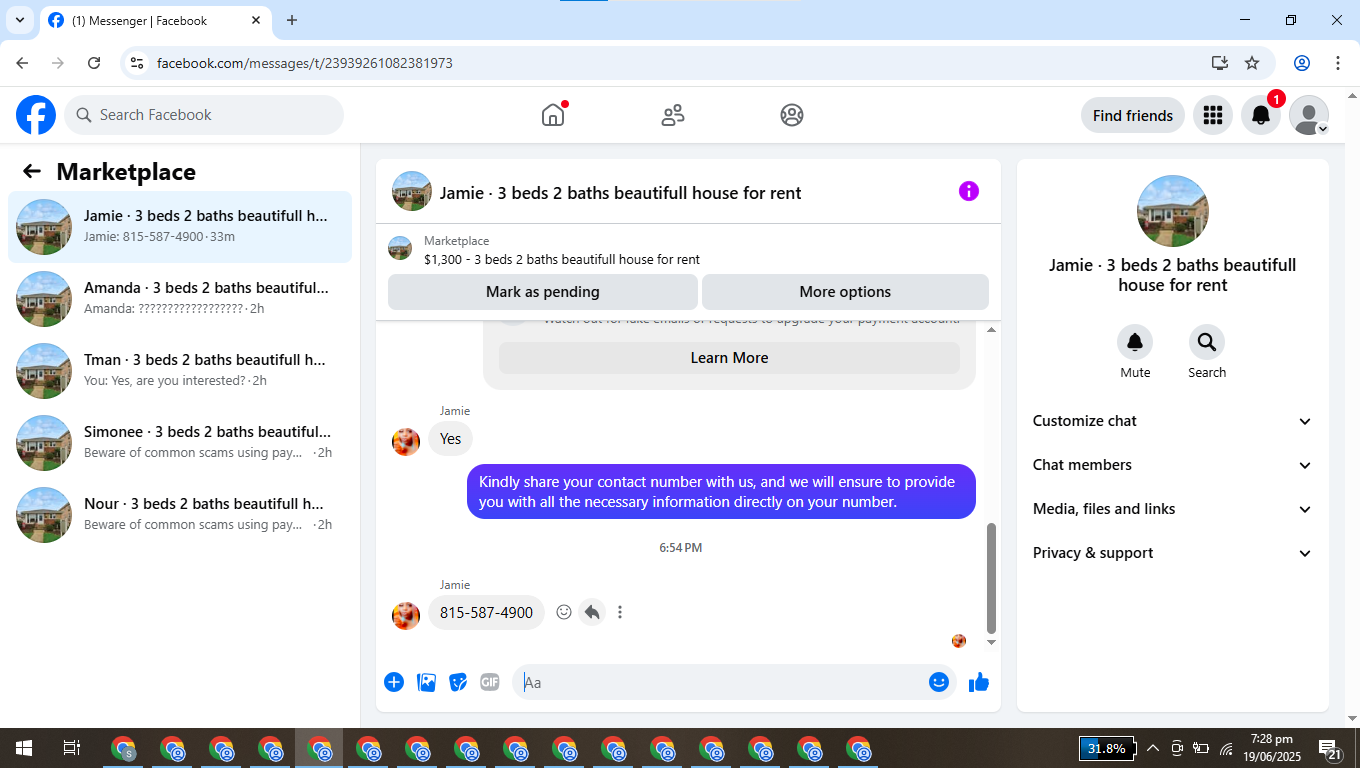Open Task View on the taskbar
The height and width of the screenshot is (768, 1360).
(72, 748)
